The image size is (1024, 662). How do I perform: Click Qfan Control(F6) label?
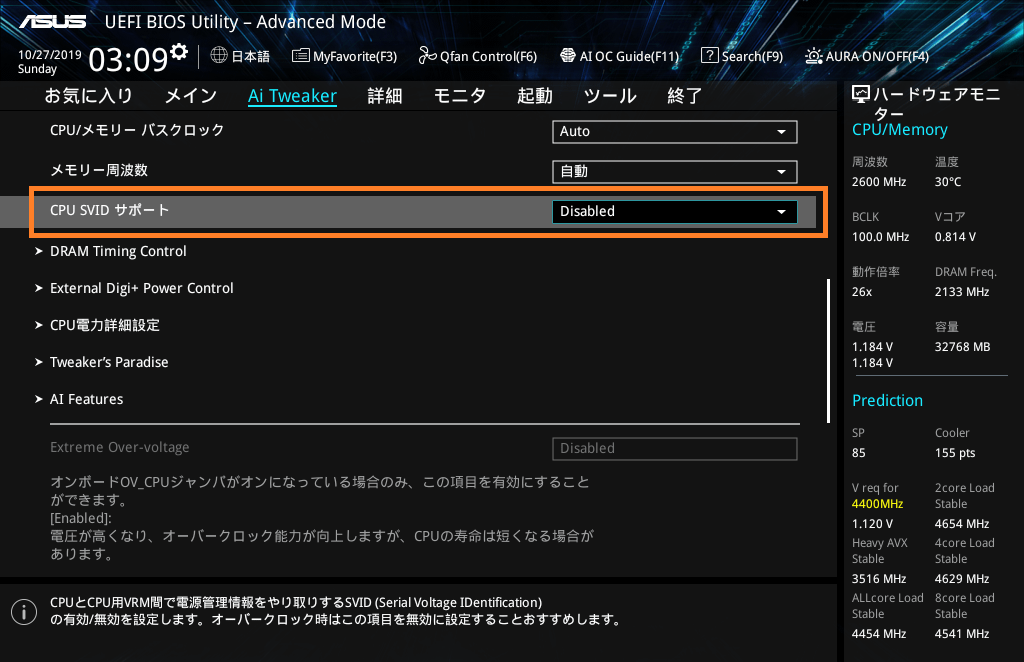tap(488, 56)
